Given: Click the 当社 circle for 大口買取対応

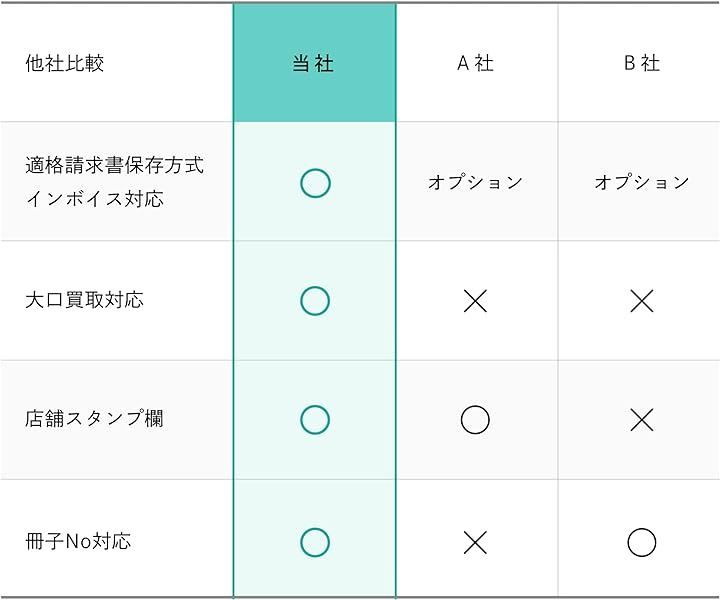Looking at the screenshot, I should tap(315, 301).
